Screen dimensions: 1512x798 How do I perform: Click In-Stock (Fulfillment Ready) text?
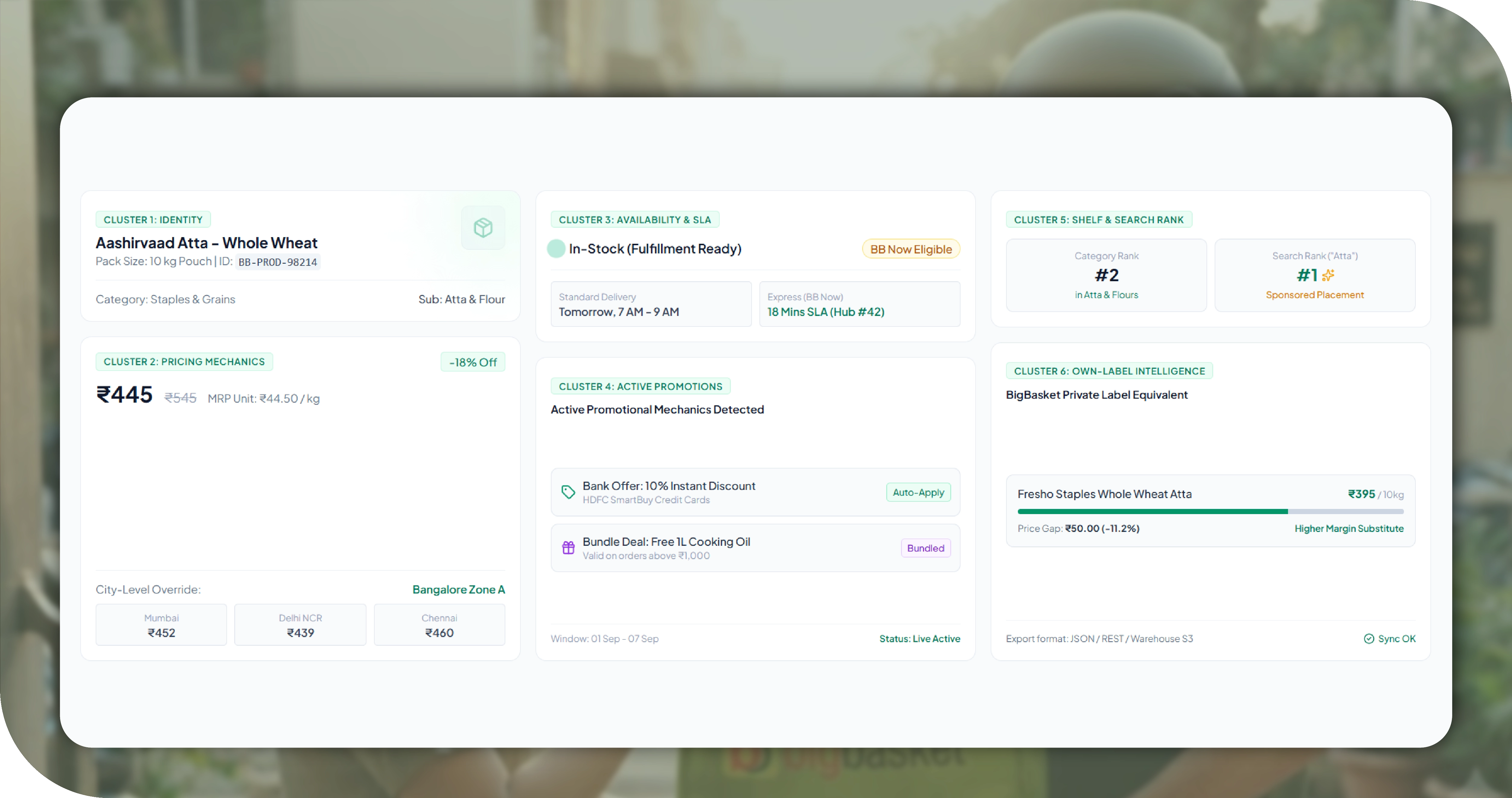click(655, 249)
